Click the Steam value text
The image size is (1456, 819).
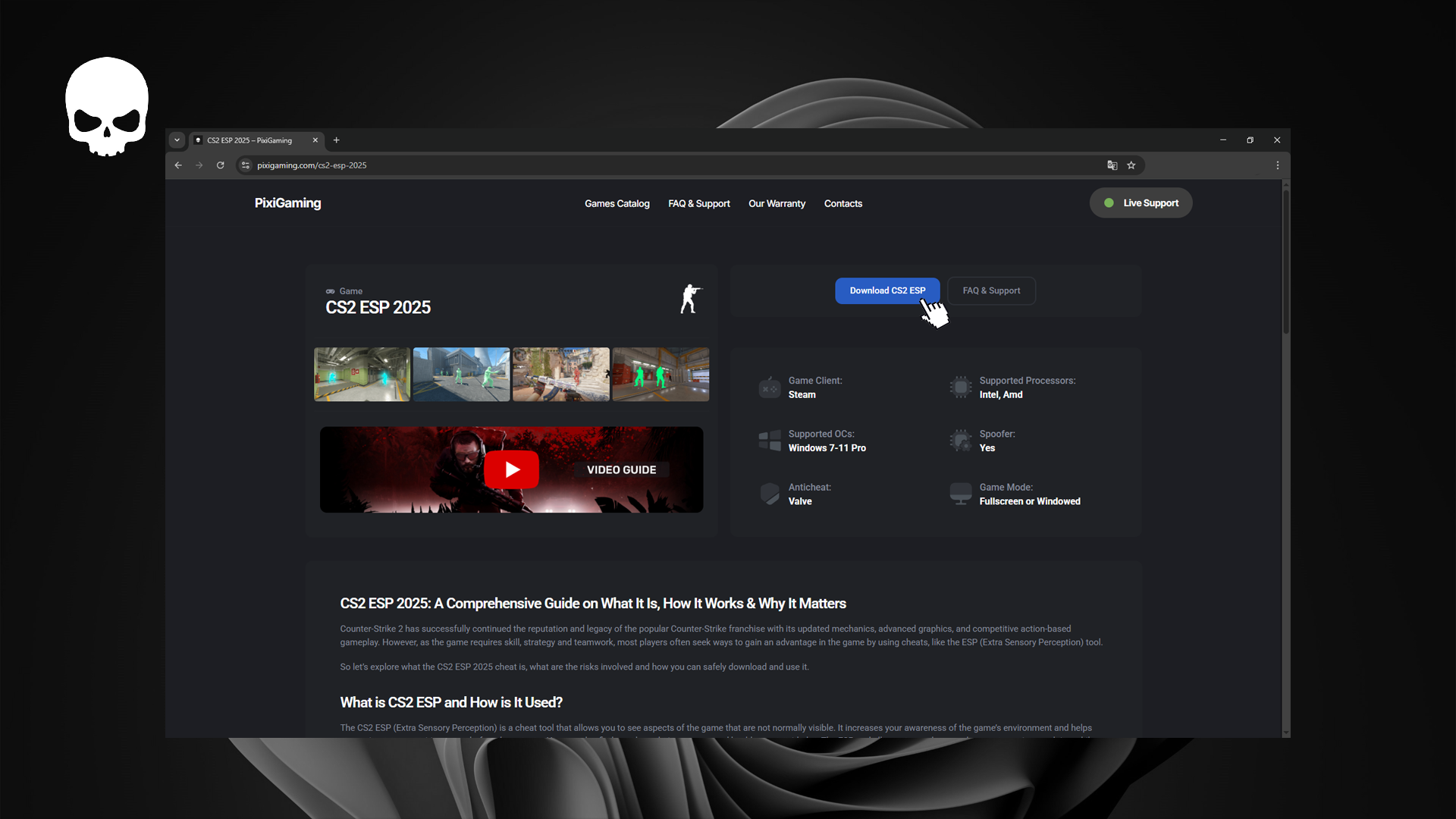802,394
